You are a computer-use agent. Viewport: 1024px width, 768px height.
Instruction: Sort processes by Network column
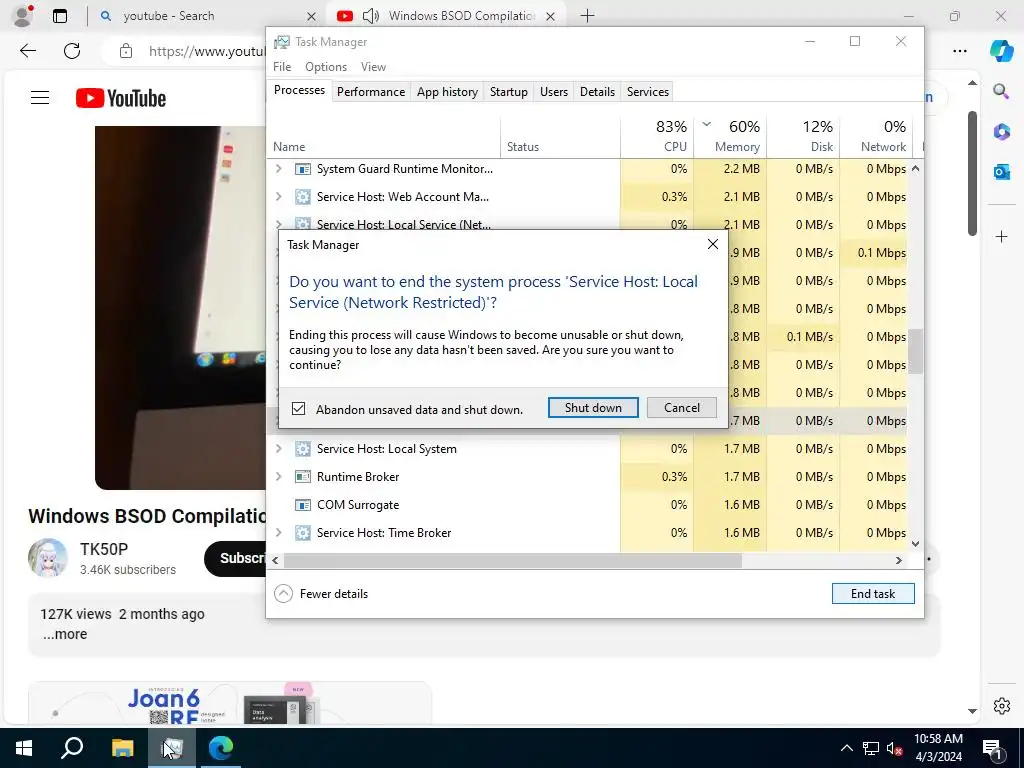[876, 136]
